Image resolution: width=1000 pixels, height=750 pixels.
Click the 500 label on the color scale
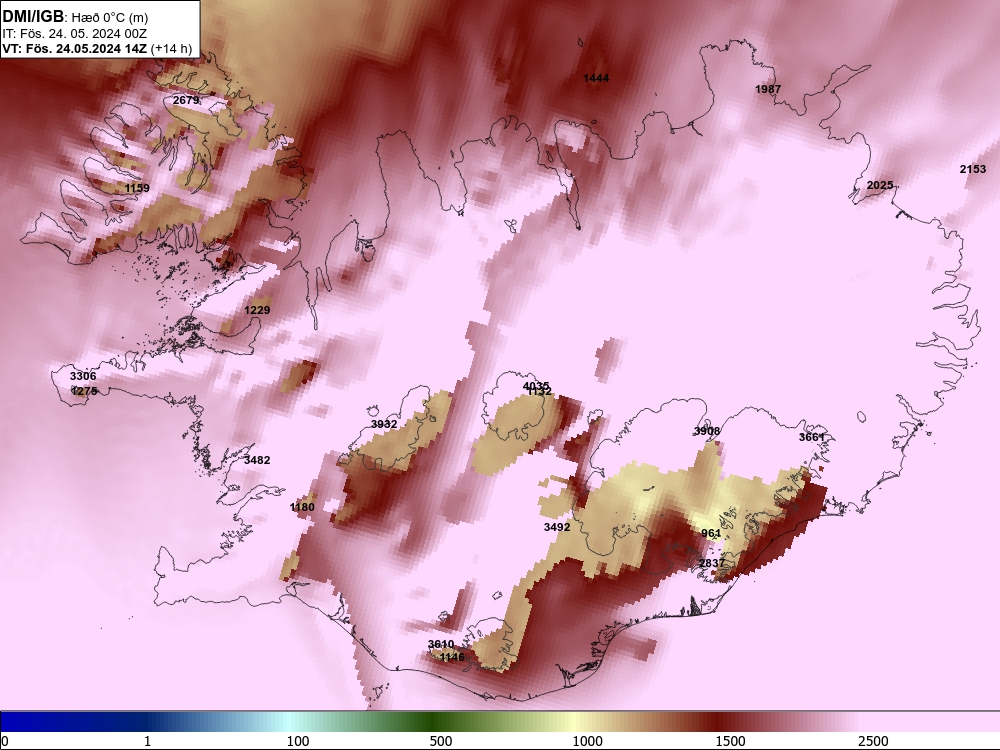point(441,741)
